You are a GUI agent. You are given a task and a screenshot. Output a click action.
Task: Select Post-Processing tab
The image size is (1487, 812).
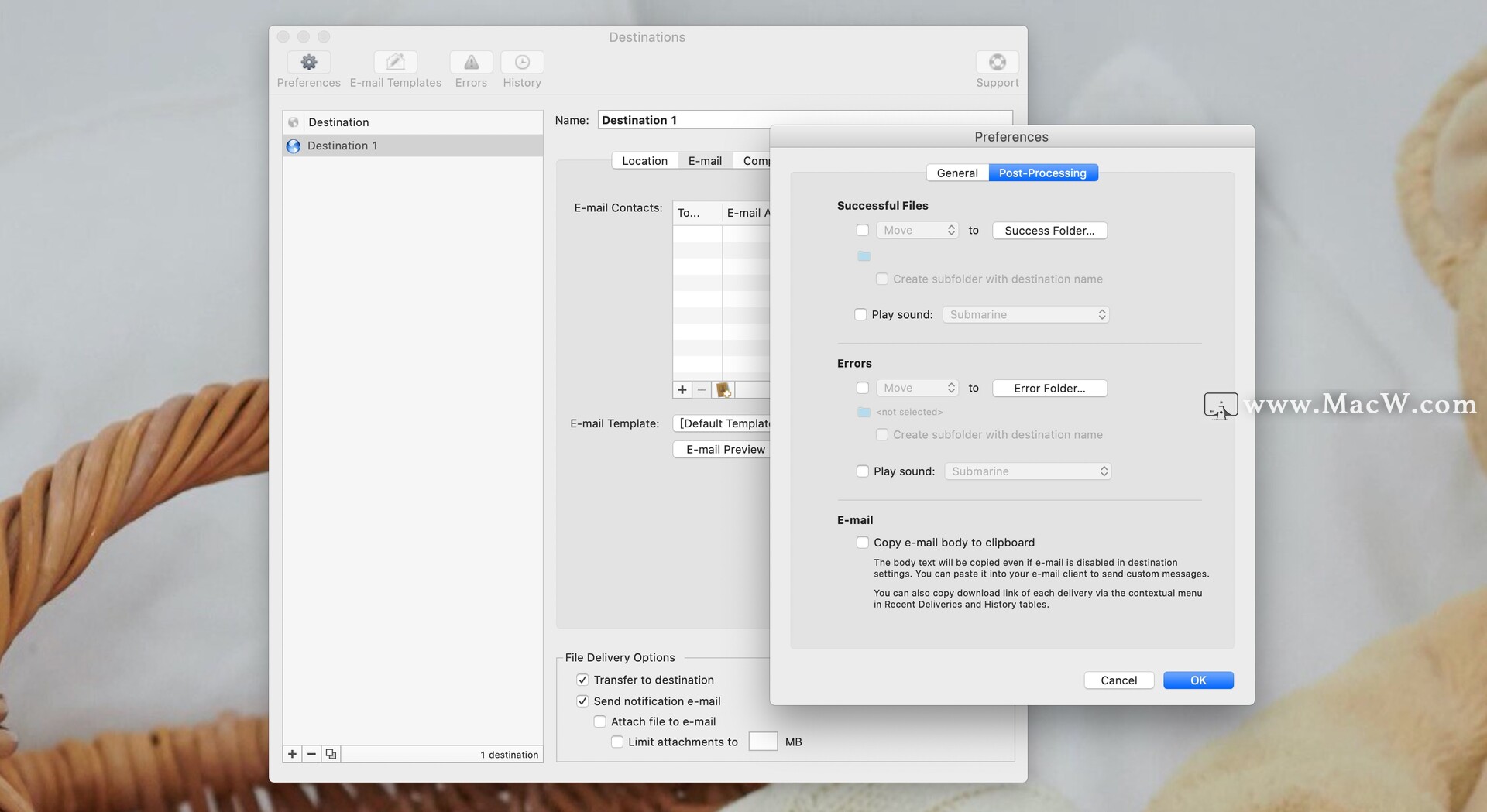pos(1042,173)
